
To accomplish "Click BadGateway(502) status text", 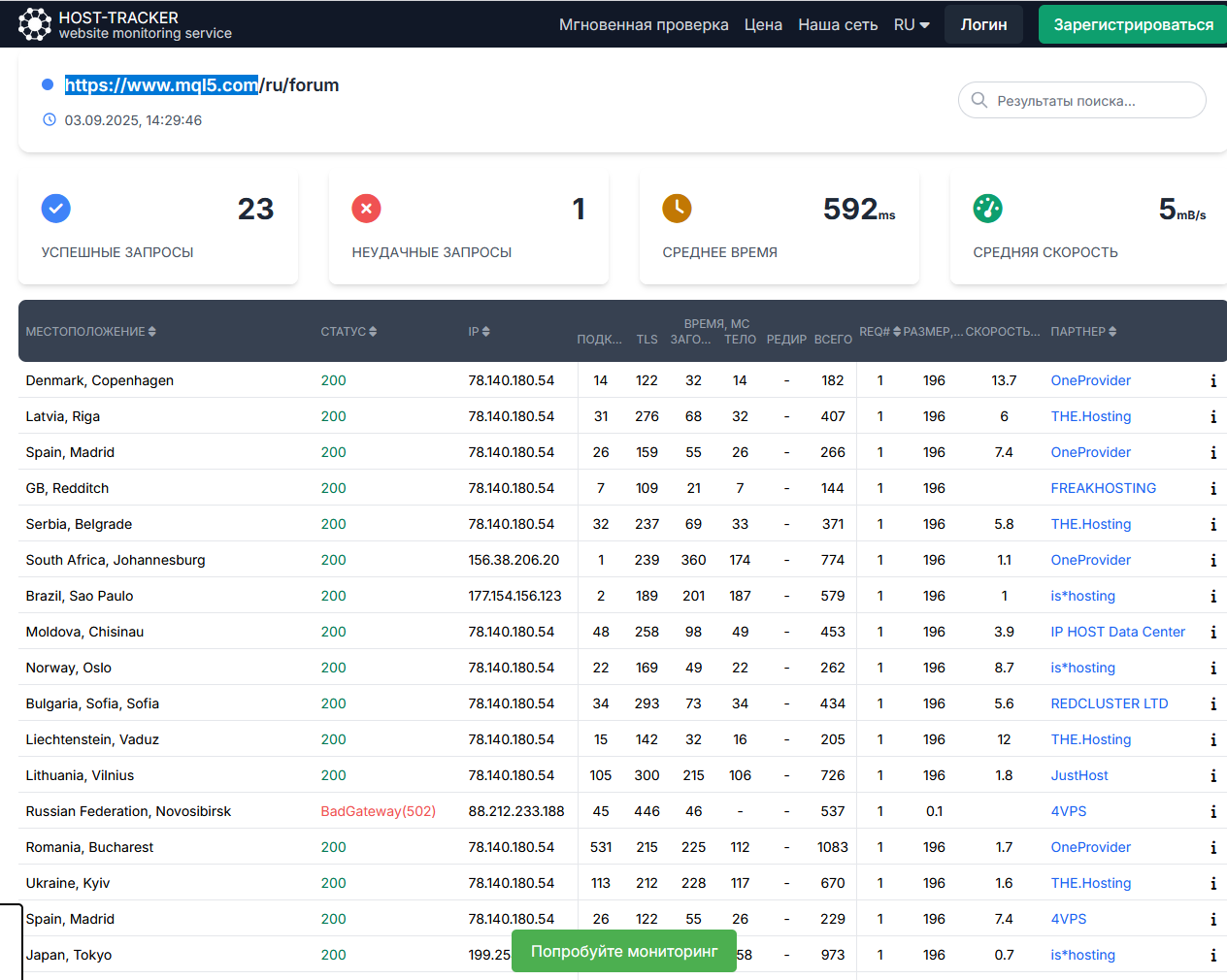I will point(378,811).
